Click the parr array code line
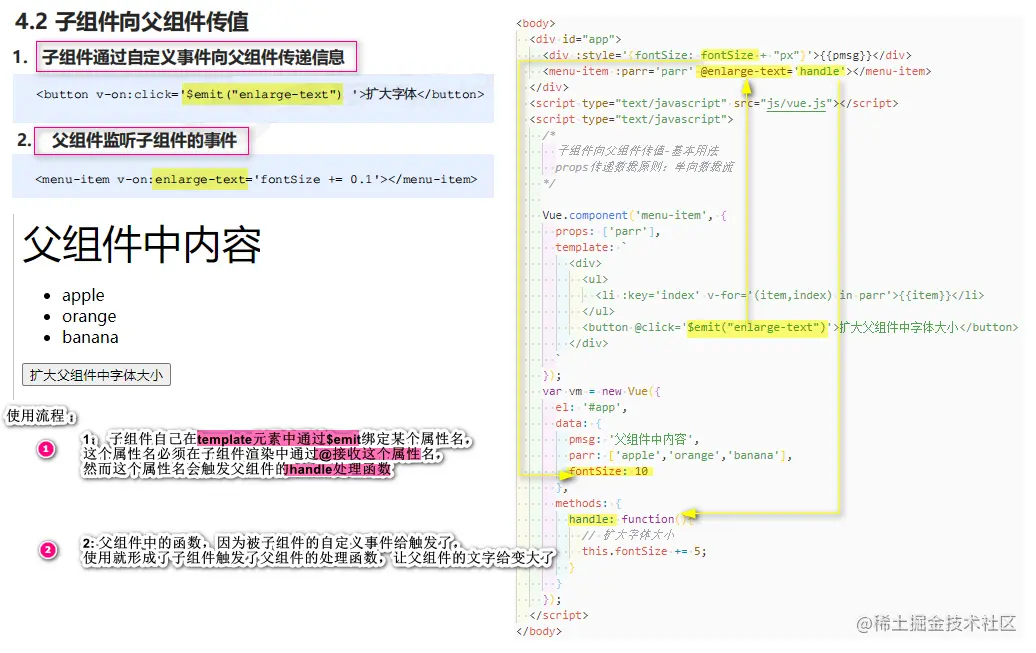1036x653 pixels. click(x=680, y=455)
